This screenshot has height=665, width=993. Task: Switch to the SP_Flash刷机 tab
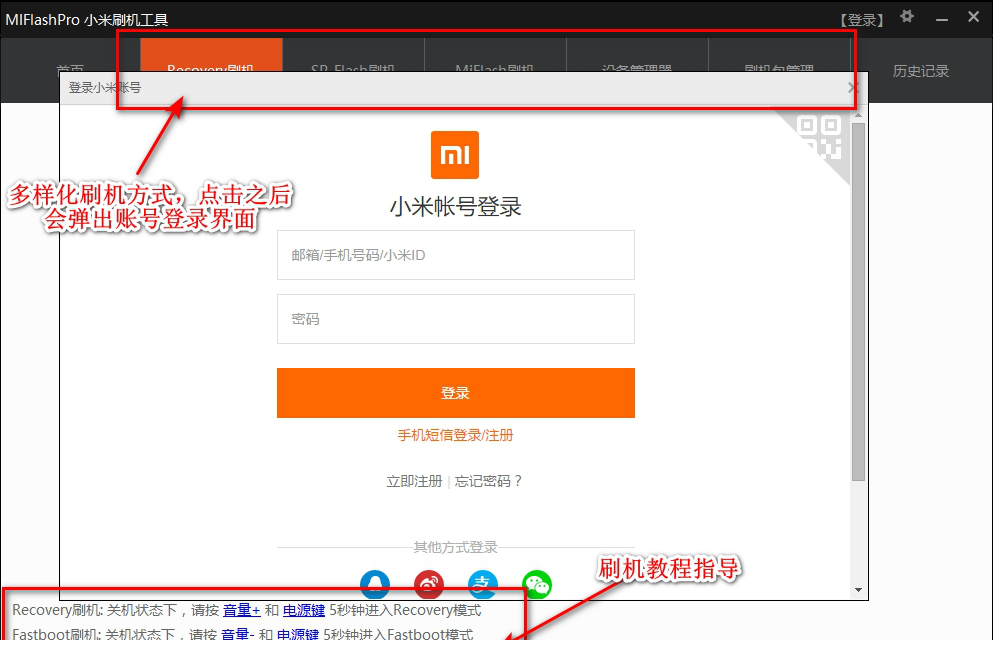353,55
